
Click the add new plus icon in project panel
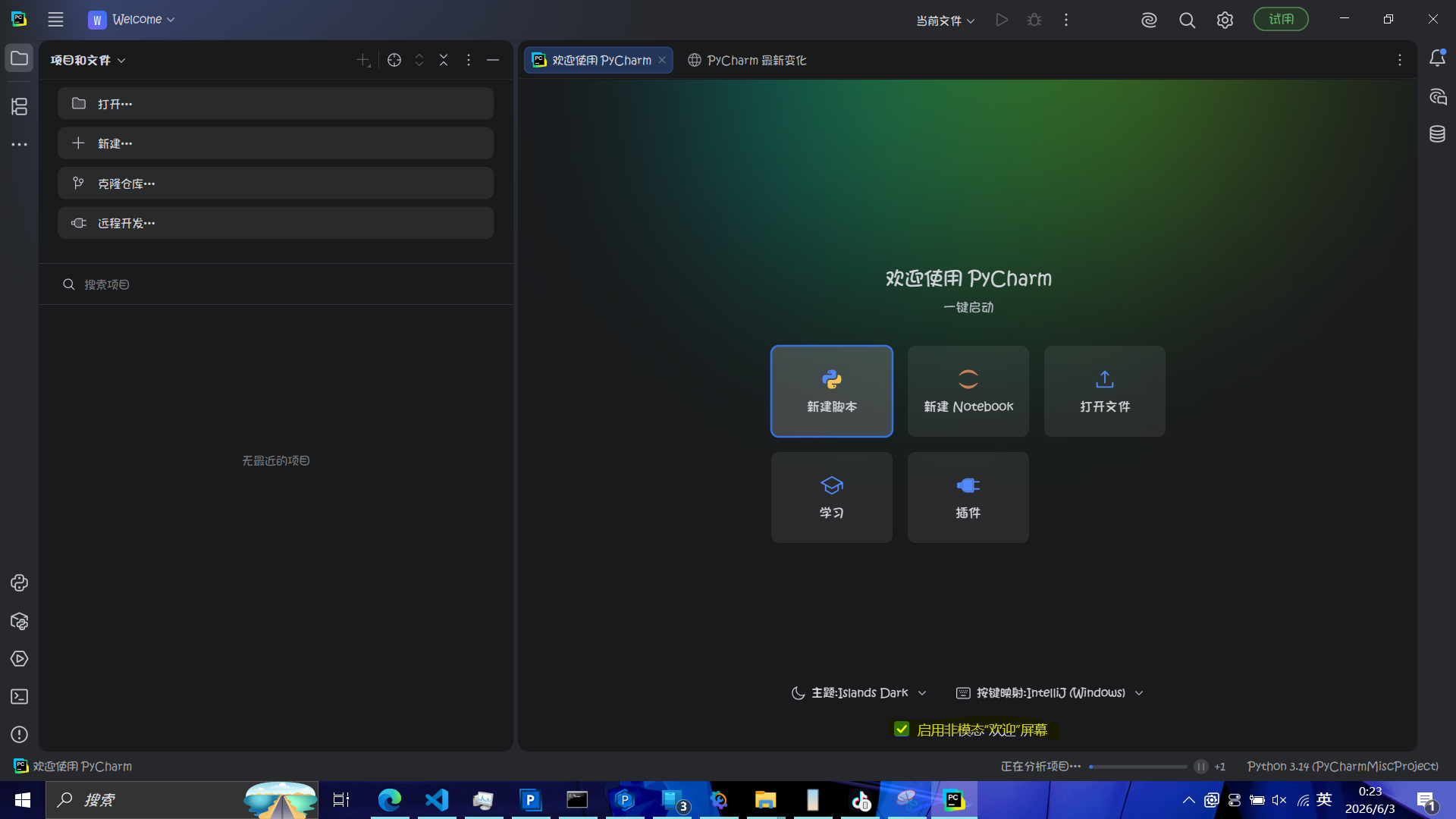pyautogui.click(x=364, y=61)
